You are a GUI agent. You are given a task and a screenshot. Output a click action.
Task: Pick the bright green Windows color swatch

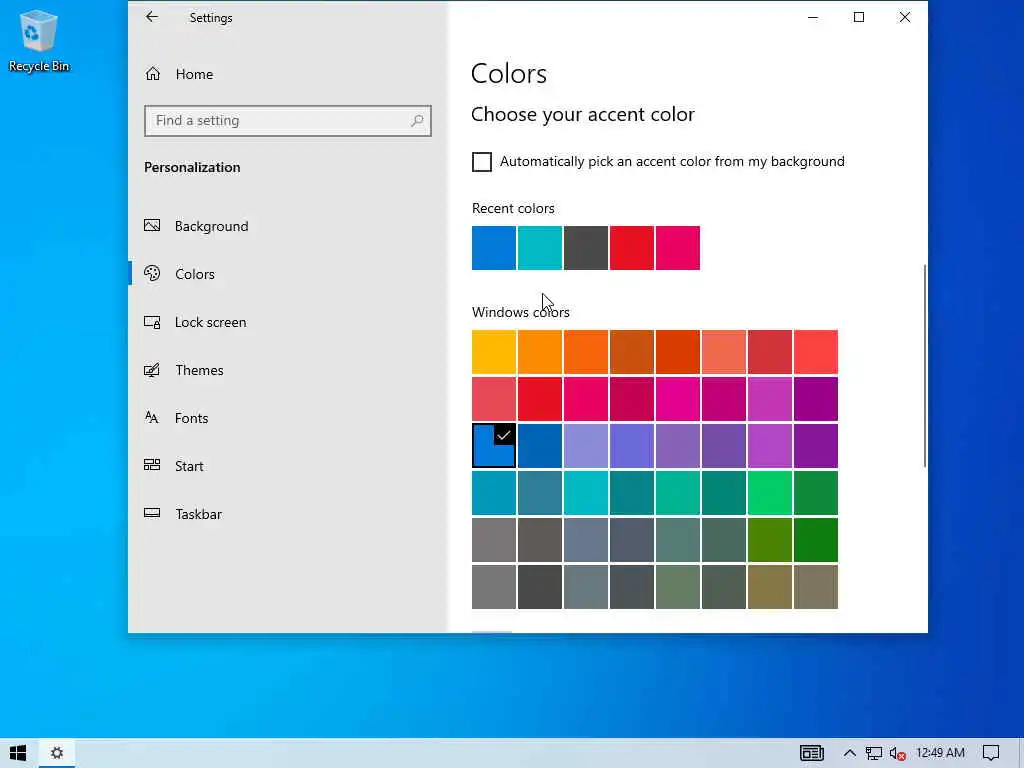pyautogui.click(x=770, y=493)
